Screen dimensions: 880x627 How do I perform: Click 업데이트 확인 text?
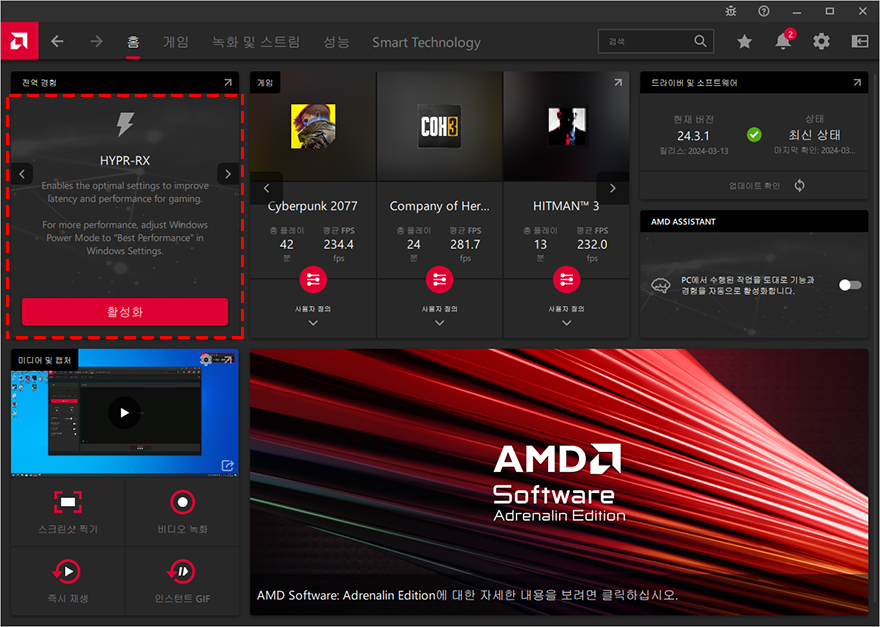coord(754,186)
